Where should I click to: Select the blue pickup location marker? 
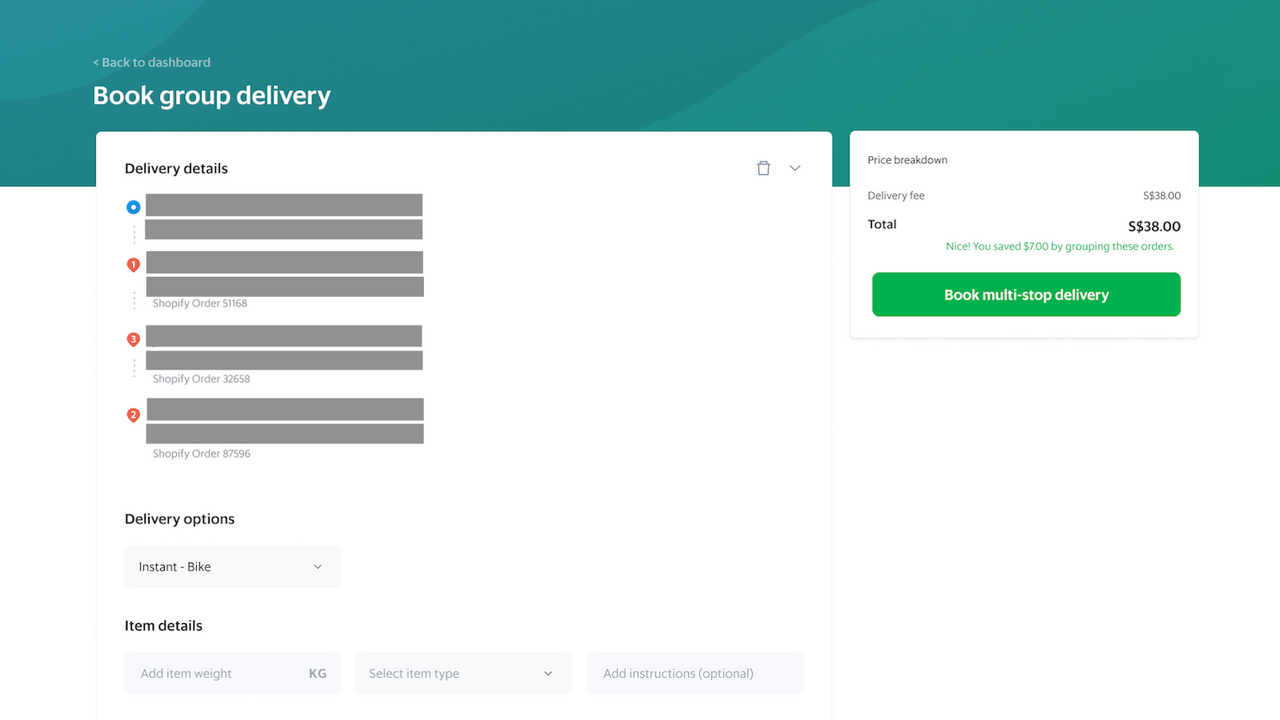click(133, 207)
